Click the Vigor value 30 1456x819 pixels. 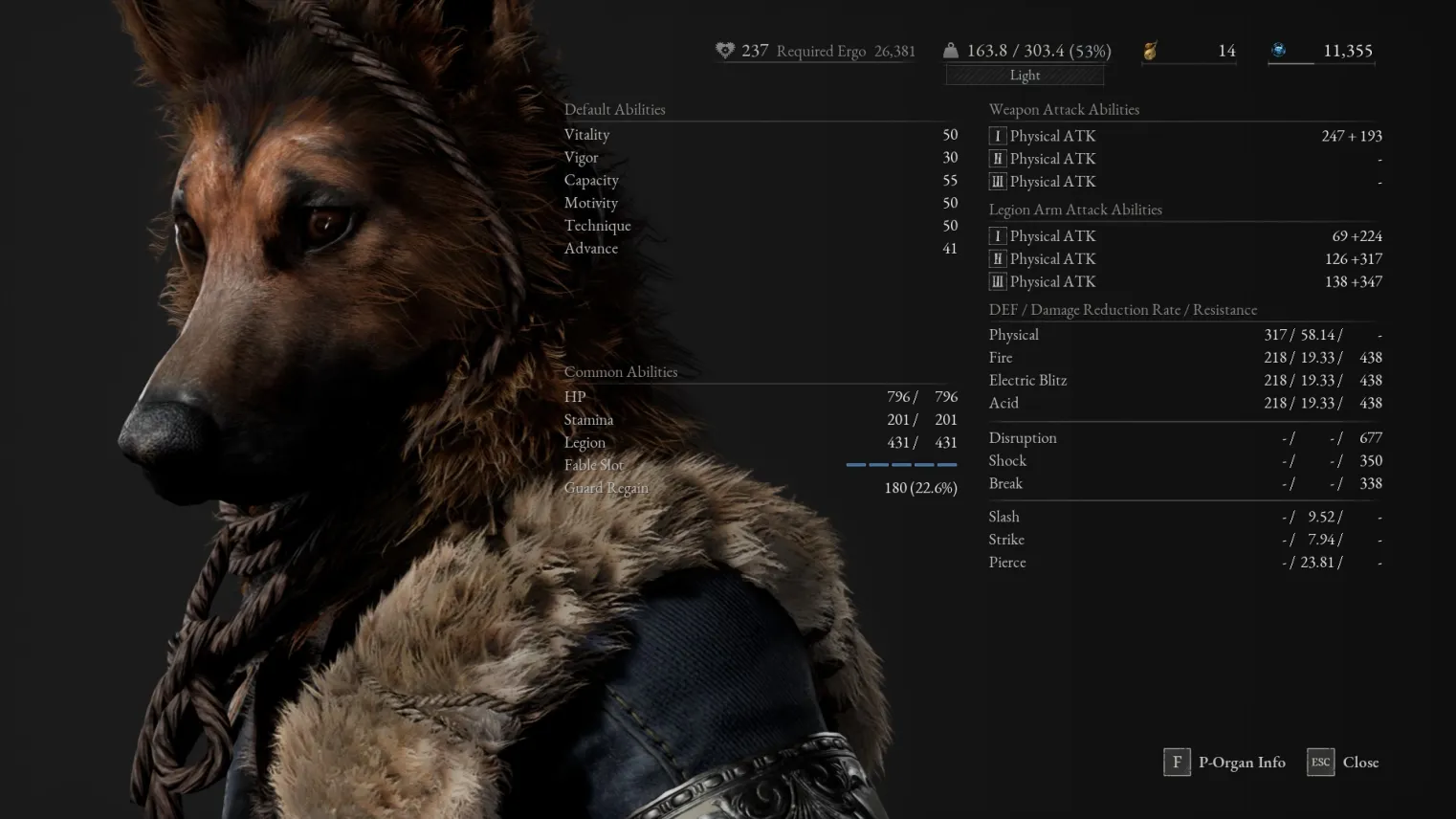click(x=950, y=158)
